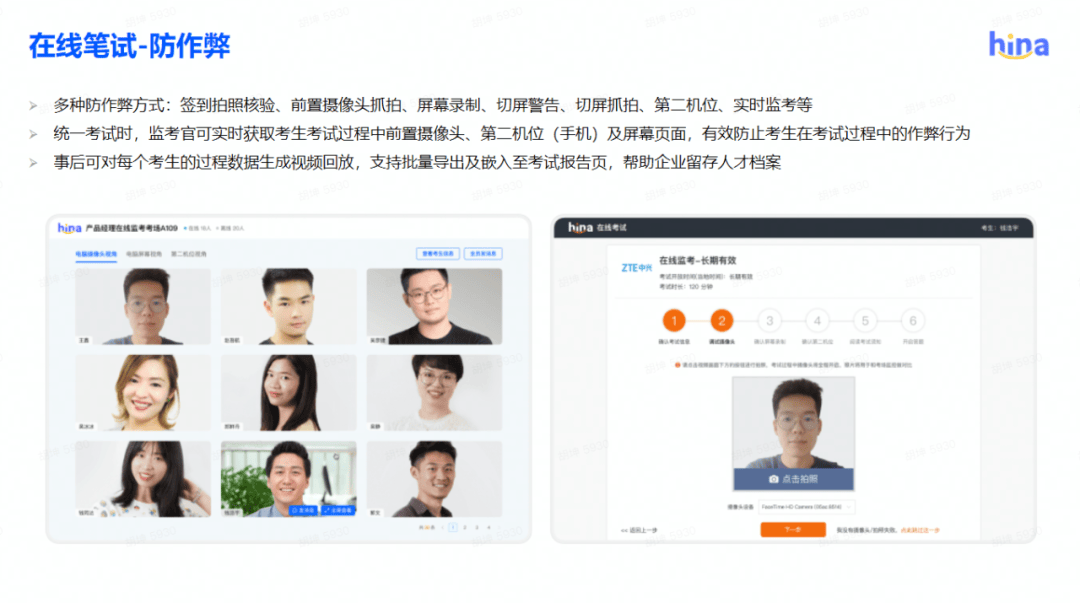Image resolution: width=1080 pixels, height=603 pixels.
Task: Click the hina logo in proctoring room header
Action: [69, 228]
